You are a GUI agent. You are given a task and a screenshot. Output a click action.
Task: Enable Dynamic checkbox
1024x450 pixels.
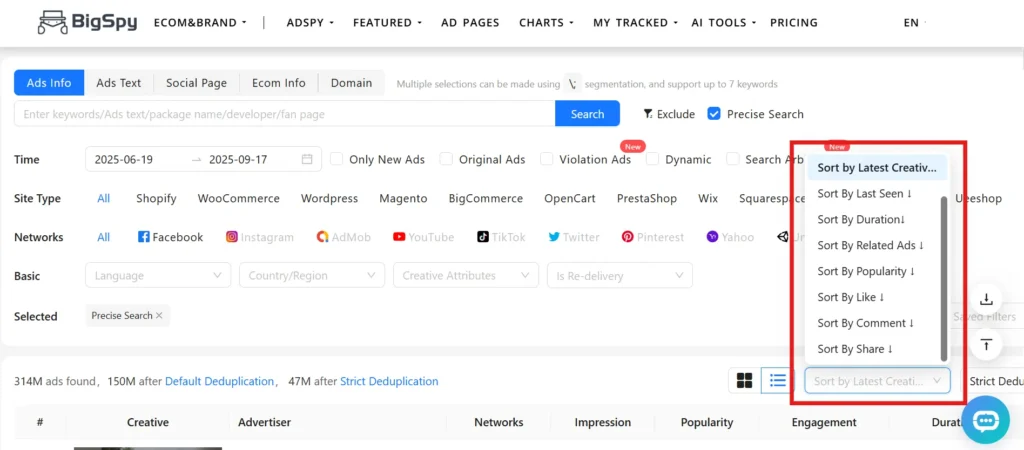652,159
